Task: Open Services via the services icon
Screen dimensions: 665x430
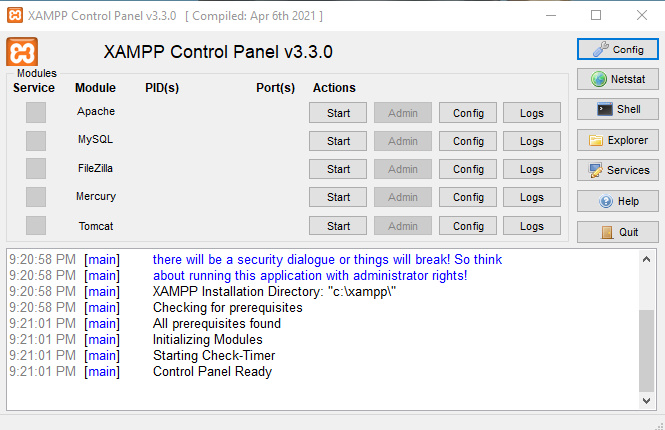Action: pos(617,170)
